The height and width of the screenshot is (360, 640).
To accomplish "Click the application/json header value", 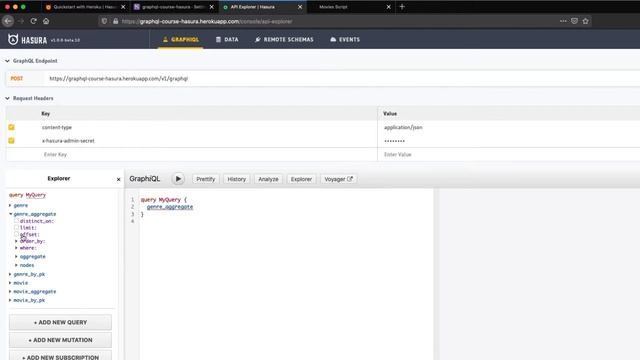I will [x=403, y=127].
